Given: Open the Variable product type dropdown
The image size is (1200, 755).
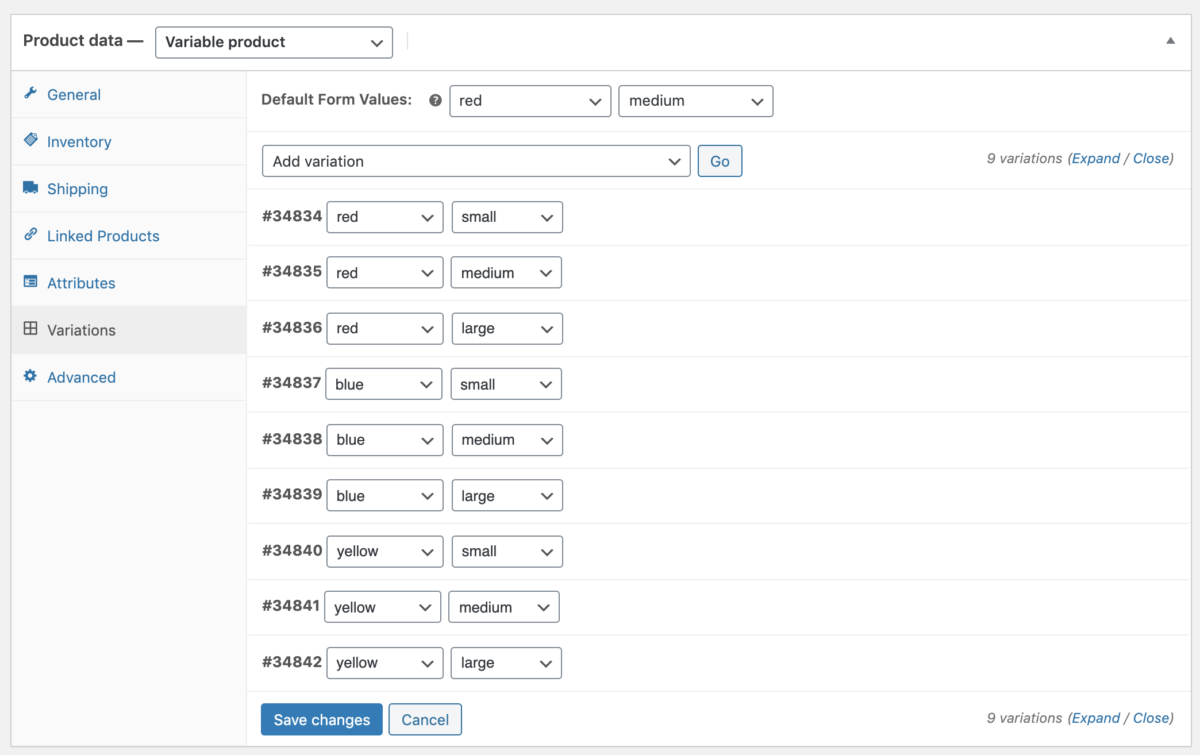Looking at the screenshot, I should click(x=273, y=42).
